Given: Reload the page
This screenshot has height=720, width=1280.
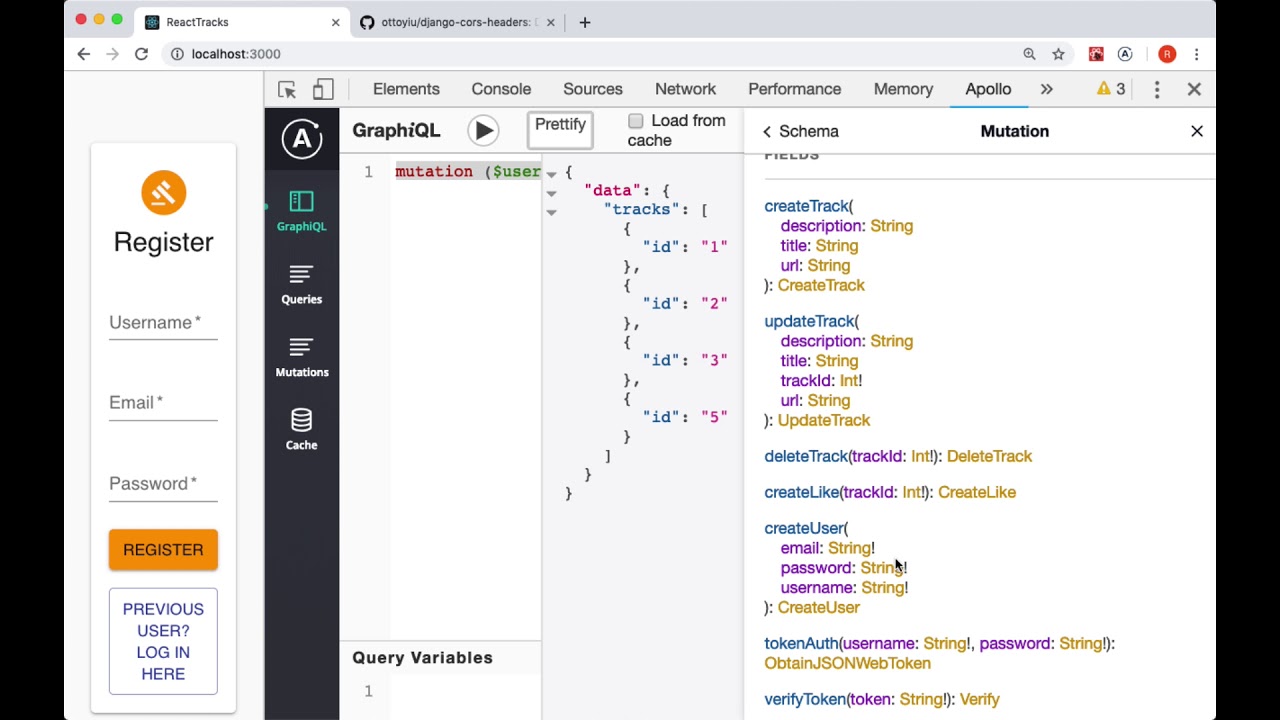Looking at the screenshot, I should (141, 54).
